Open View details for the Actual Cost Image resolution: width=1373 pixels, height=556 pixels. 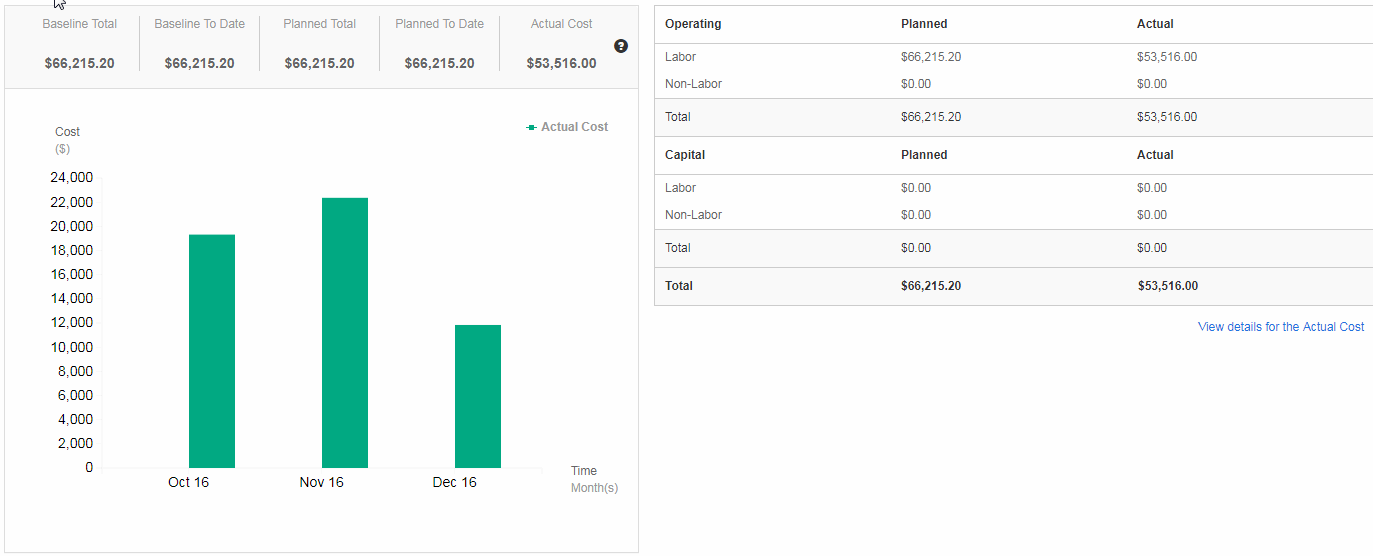[x=1280, y=327]
